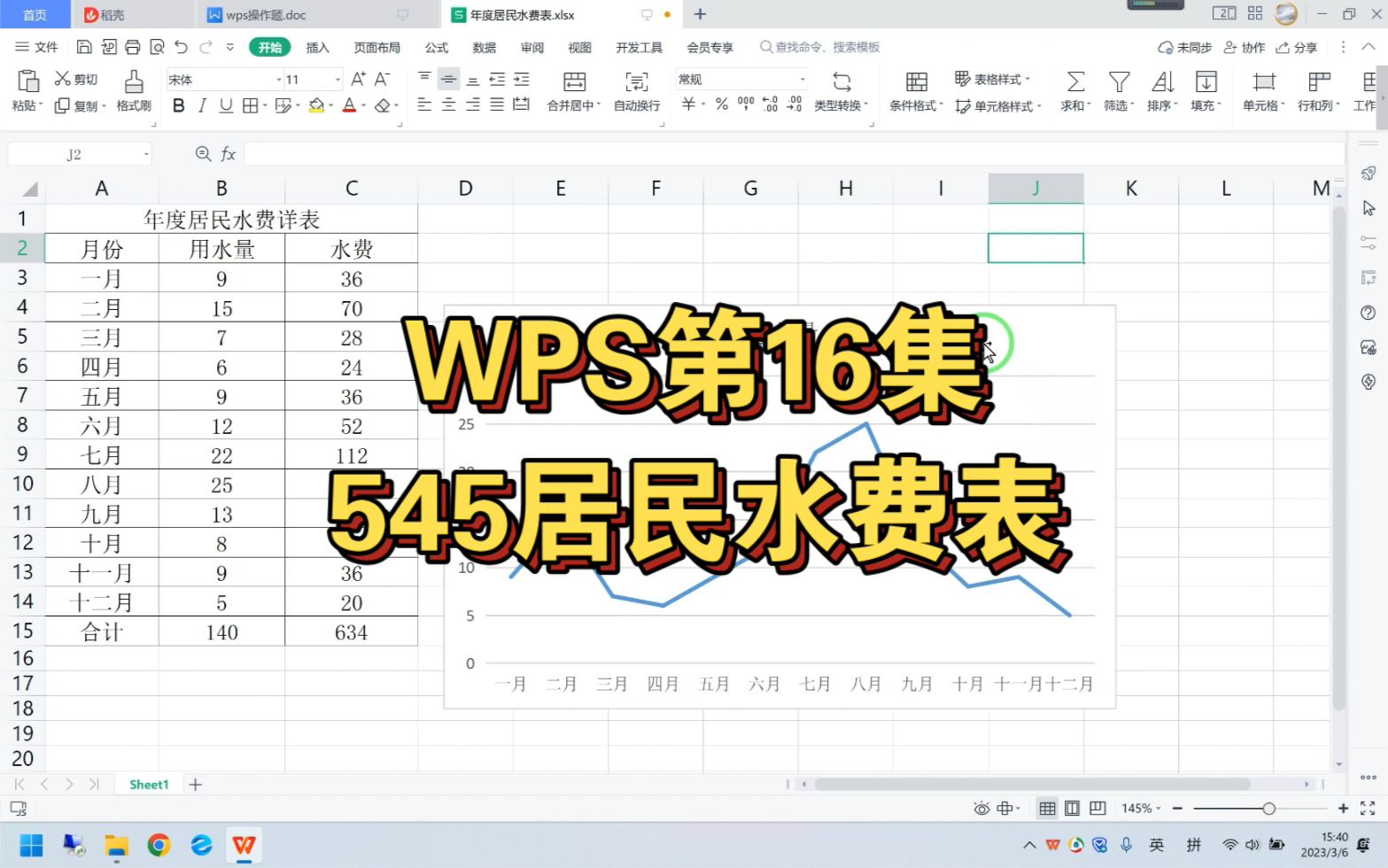The image size is (1388, 868).
Task: Click the 分享 share button
Action: (x=1297, y=47)
